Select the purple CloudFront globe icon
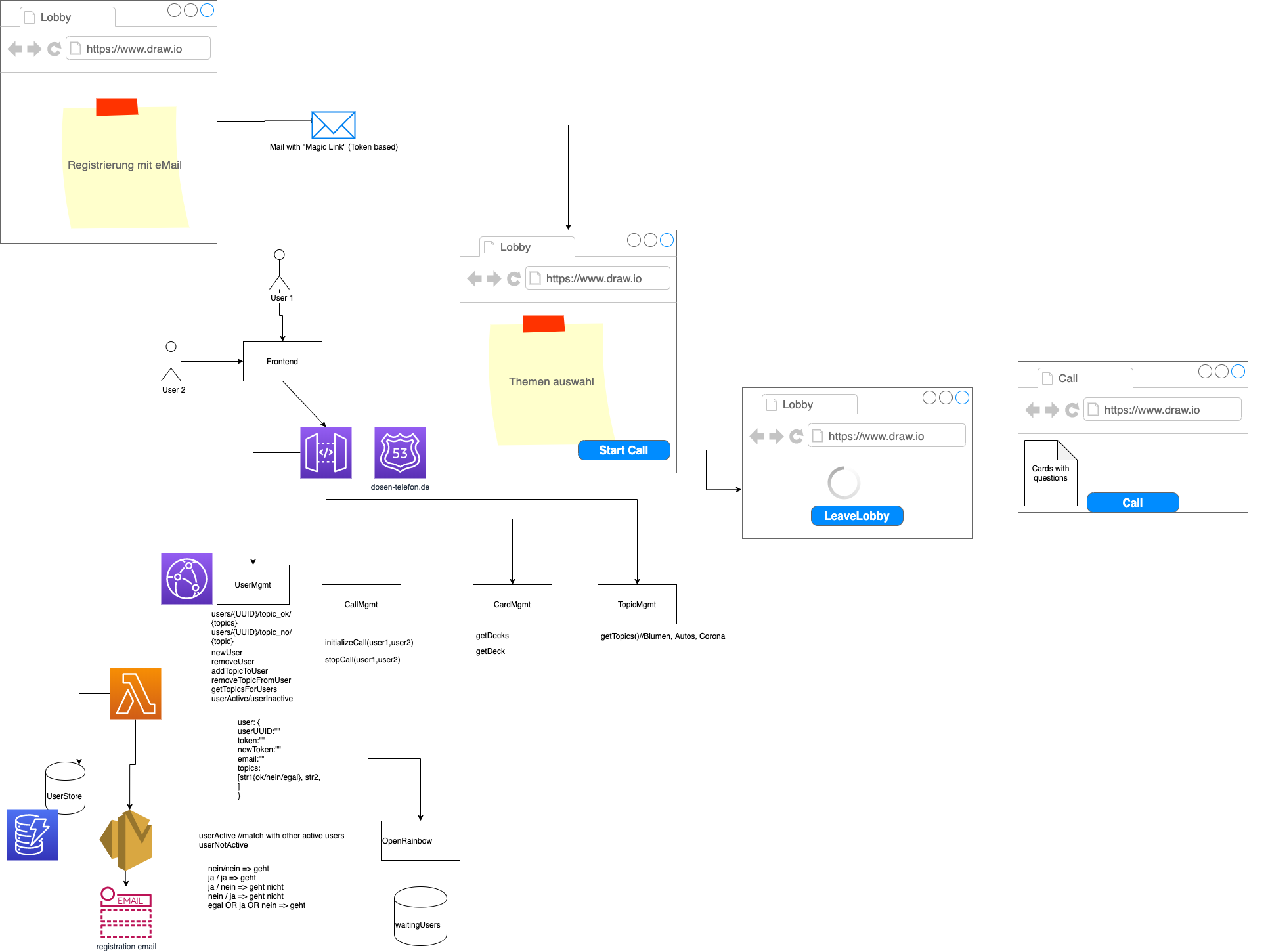The width and height of the screenshot is (1268, 952). 186,578
